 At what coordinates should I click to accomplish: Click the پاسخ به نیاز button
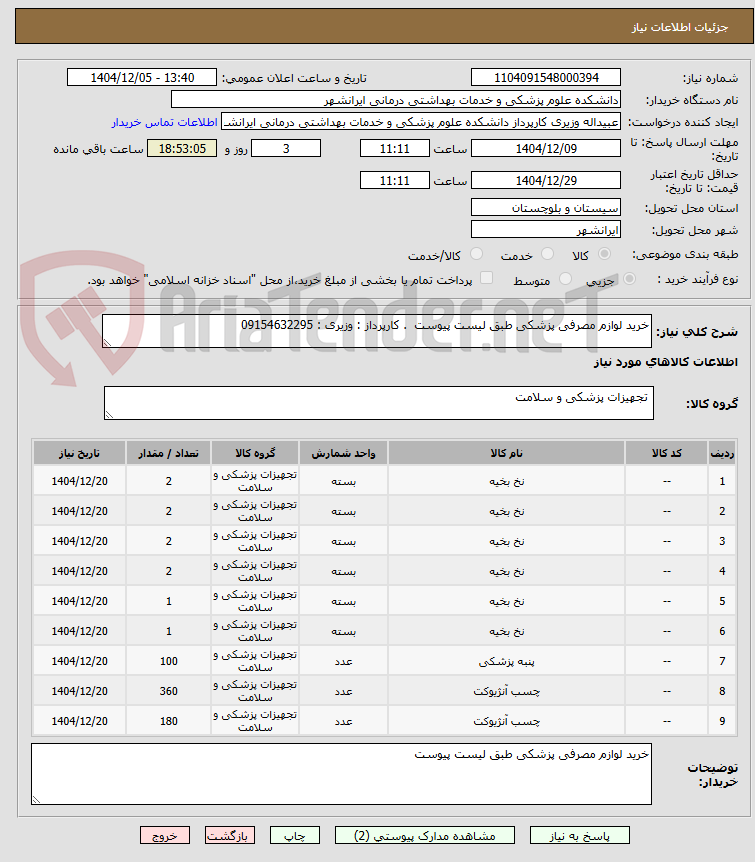click(x=580, y=836)
